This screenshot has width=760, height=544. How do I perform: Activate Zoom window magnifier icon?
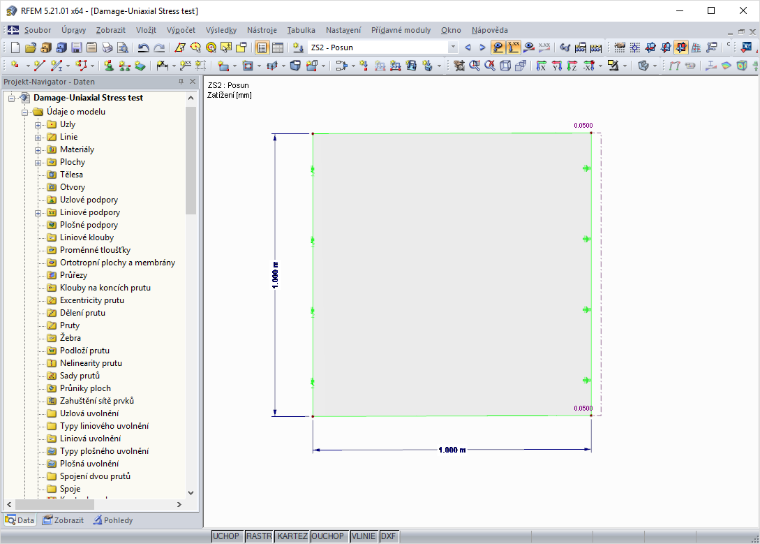(x=475, y=65)
